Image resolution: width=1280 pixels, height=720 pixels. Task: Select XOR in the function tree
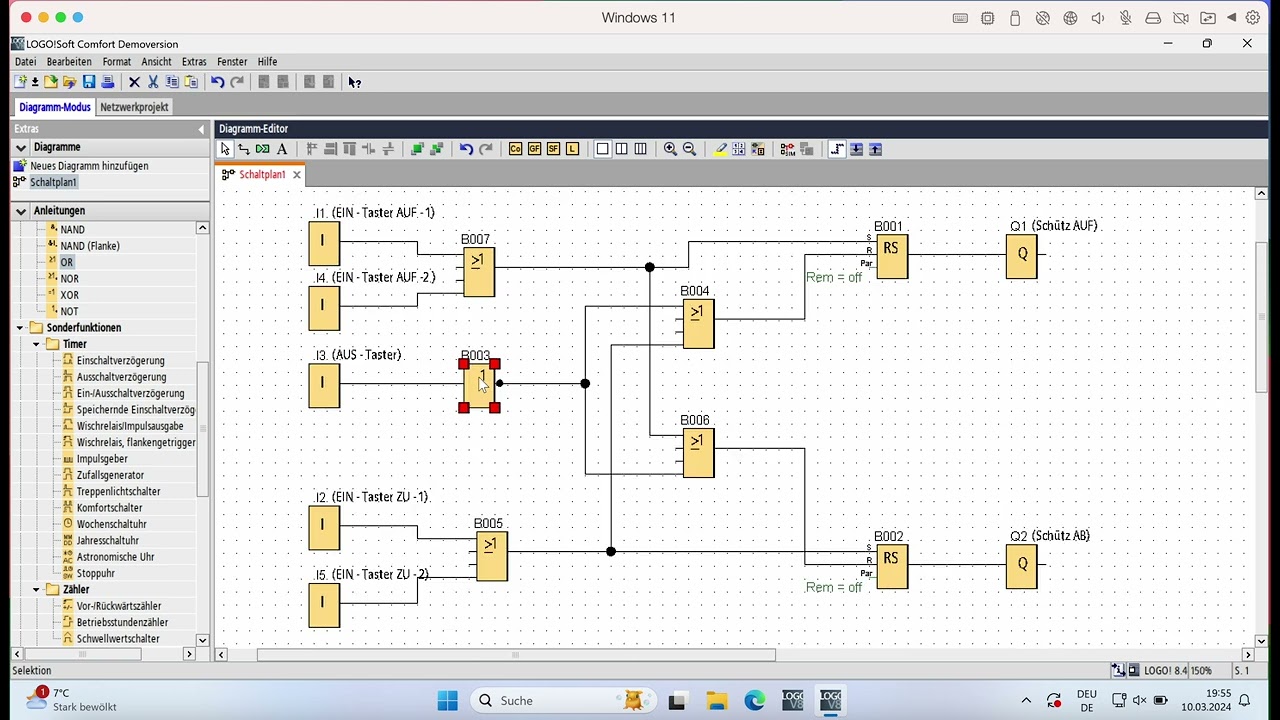point(69,295)
